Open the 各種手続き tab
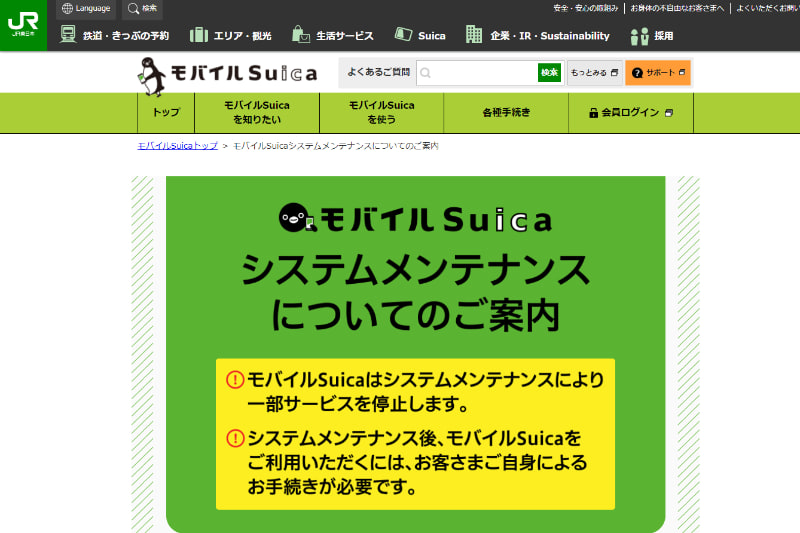This screenshot has width=800, height=533. point(506,112)
